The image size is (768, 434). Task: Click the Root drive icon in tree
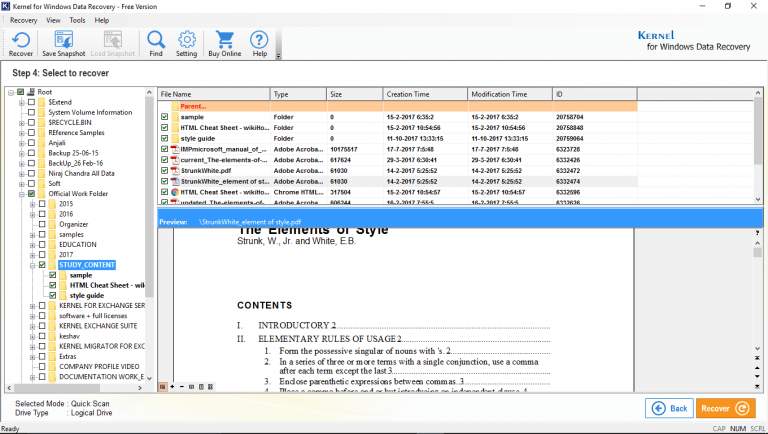pos(31,92)
